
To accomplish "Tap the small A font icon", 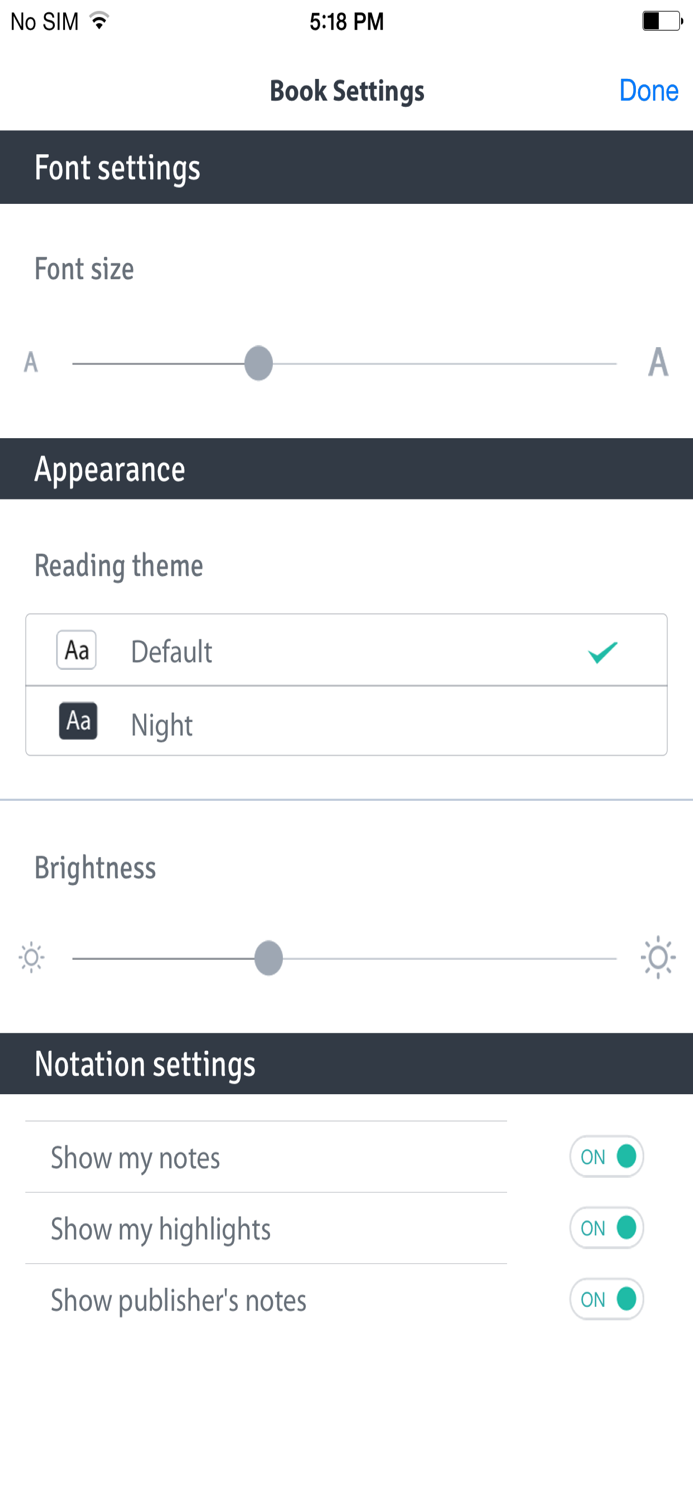I will 31,362.
